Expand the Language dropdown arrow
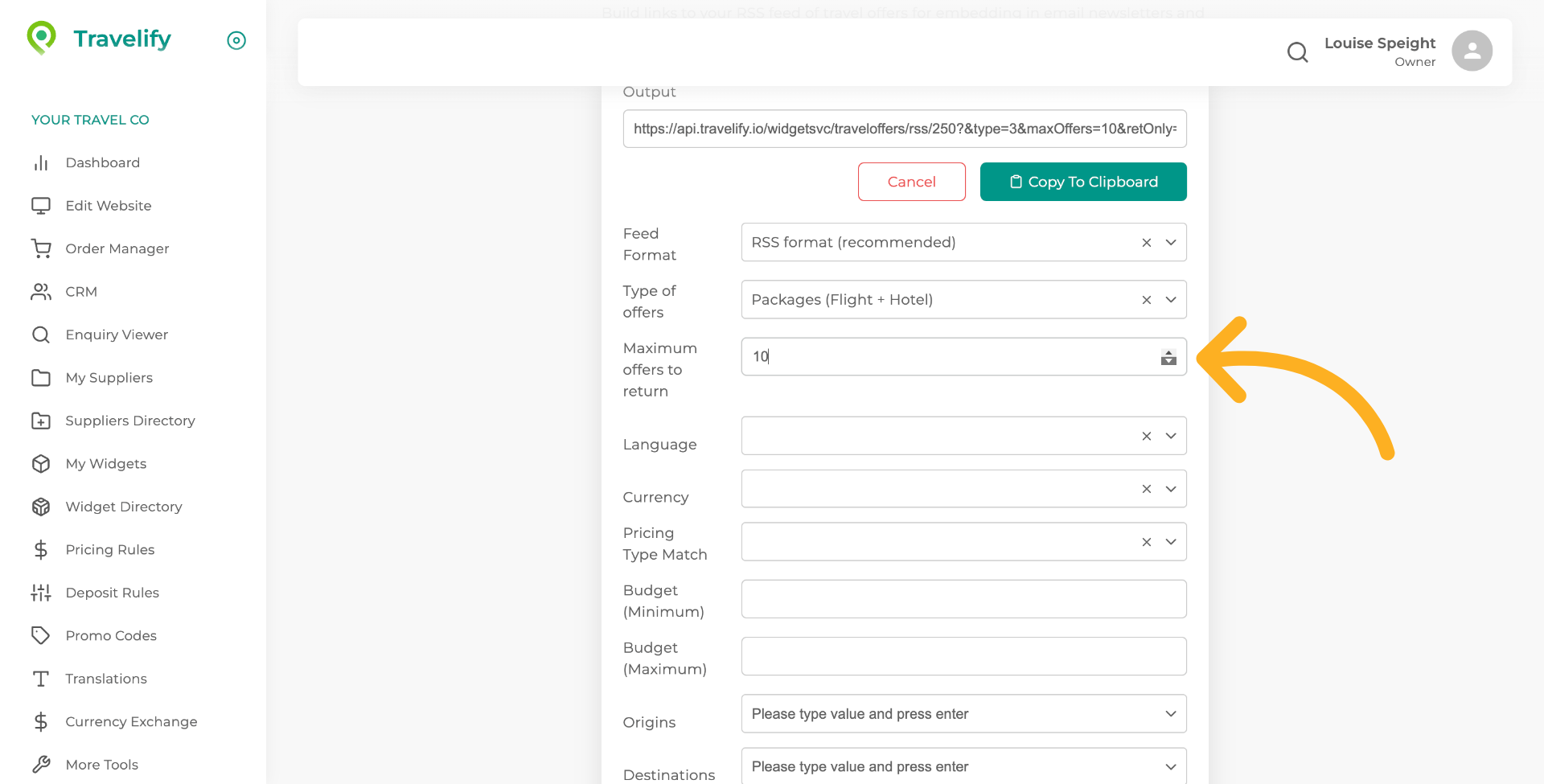This screenshot has width=1544, height=784. point(1171,436)
